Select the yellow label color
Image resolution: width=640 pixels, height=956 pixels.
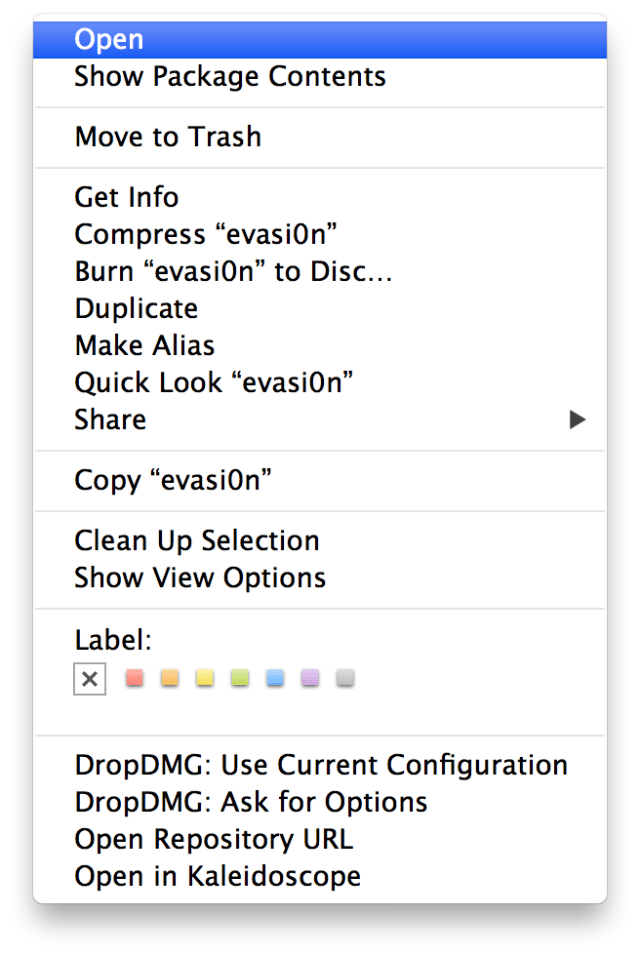[x=205, y=679]
